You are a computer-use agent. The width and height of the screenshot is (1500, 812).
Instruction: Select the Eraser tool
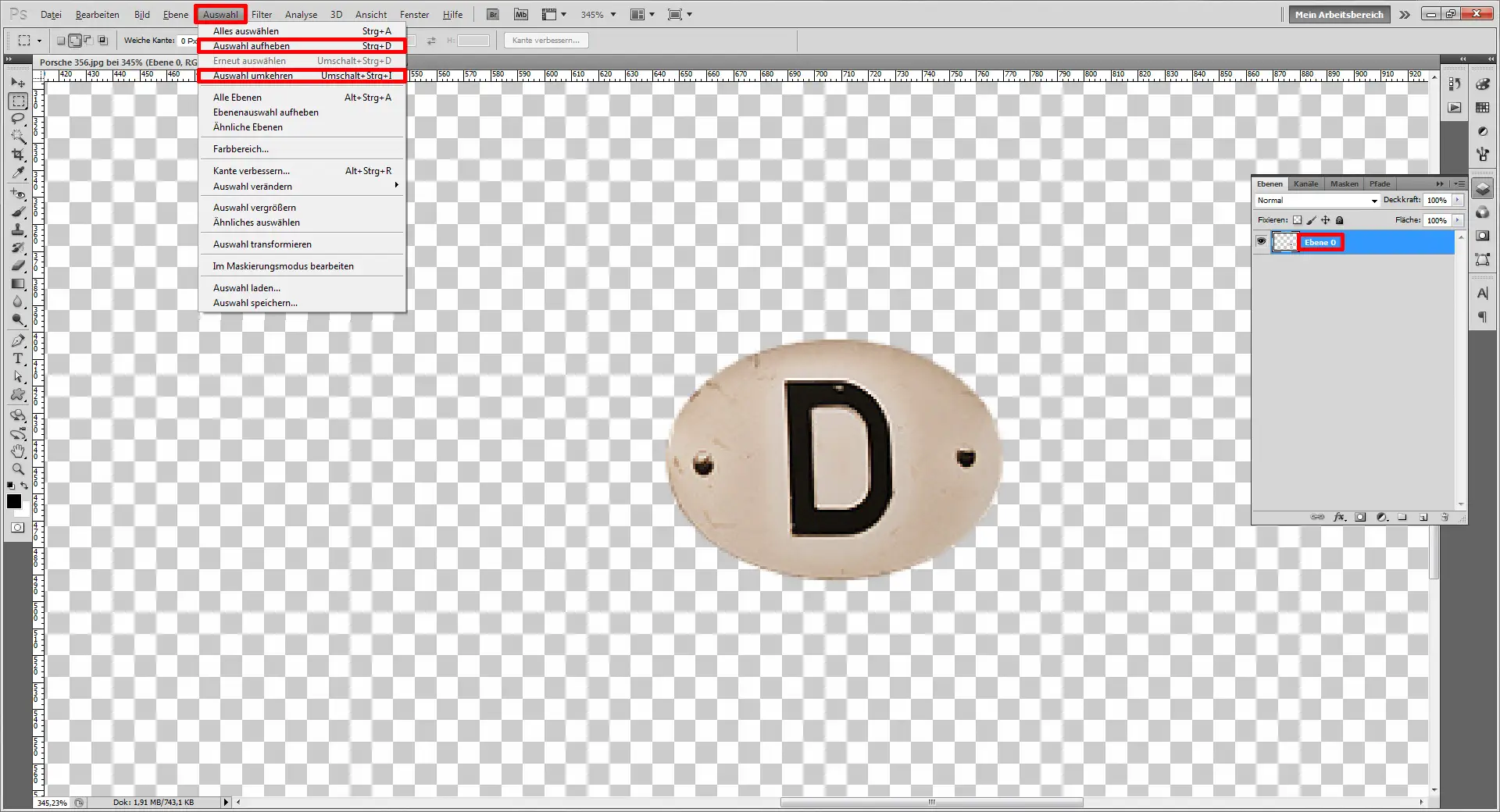click(x=18, y=265)
